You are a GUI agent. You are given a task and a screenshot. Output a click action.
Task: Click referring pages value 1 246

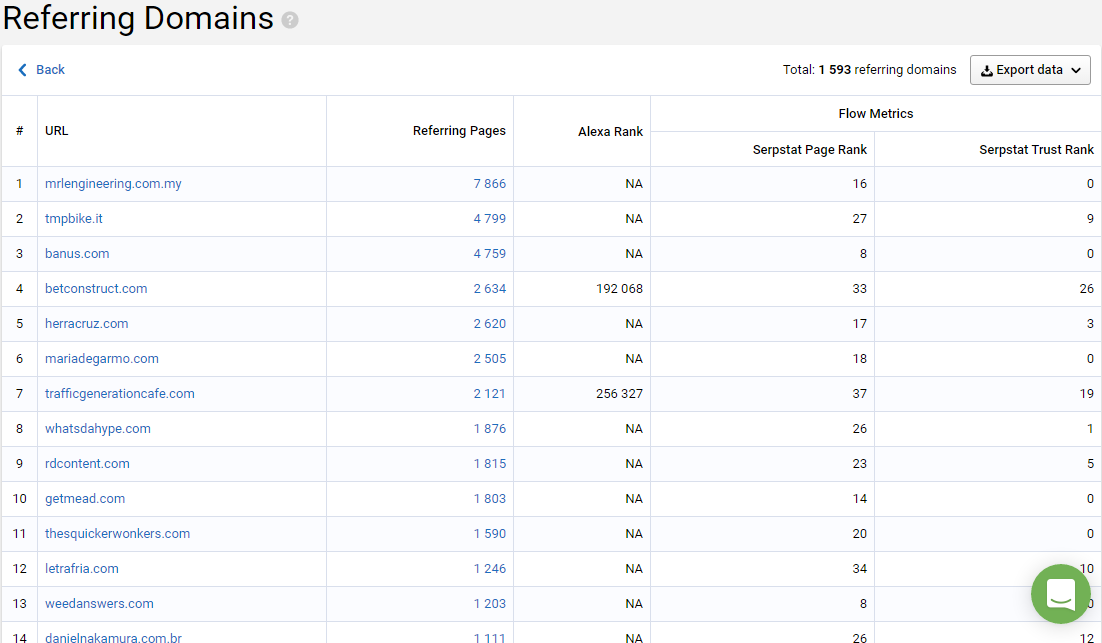click(489, 569)
